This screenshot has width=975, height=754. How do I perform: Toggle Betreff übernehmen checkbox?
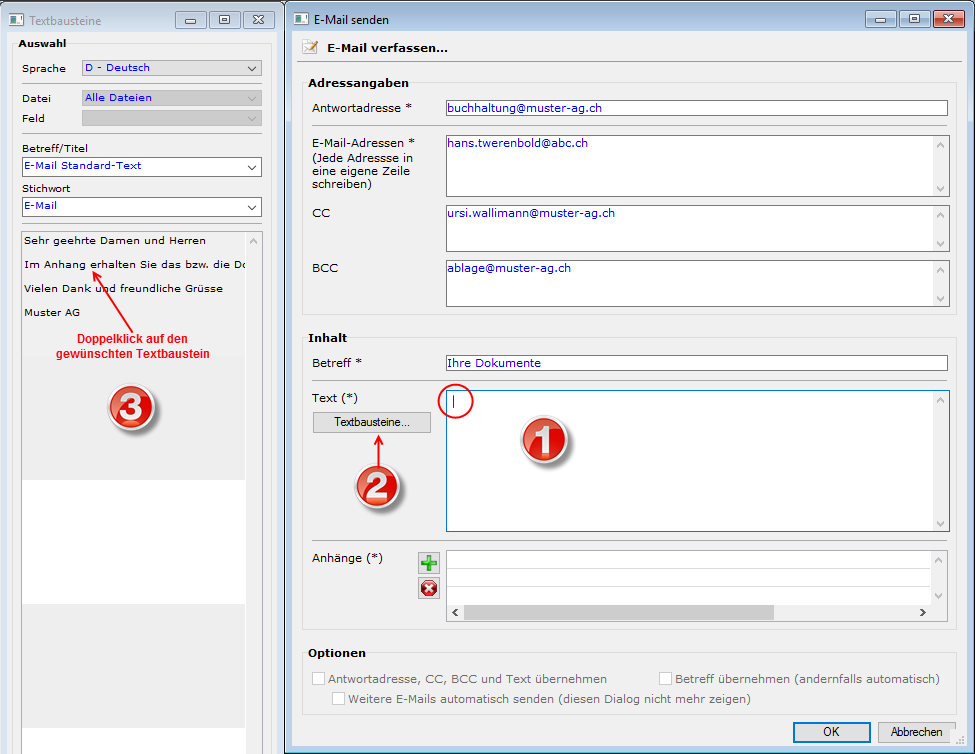pyautogui.click(x=665, y=679)
